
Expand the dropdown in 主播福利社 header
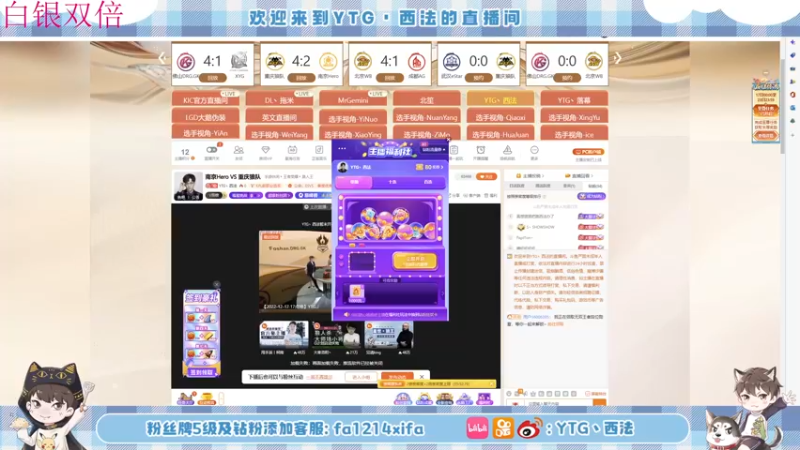click(x=434, y=149)
